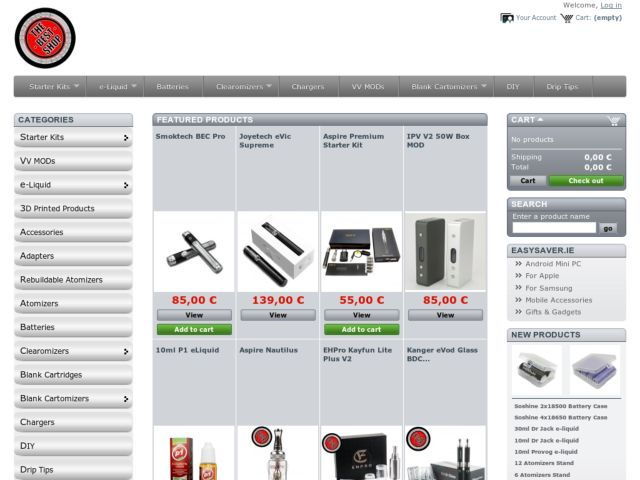Open DIY in the top menu
This screenshot has height=480, width=640.
(x=513, y=87)
